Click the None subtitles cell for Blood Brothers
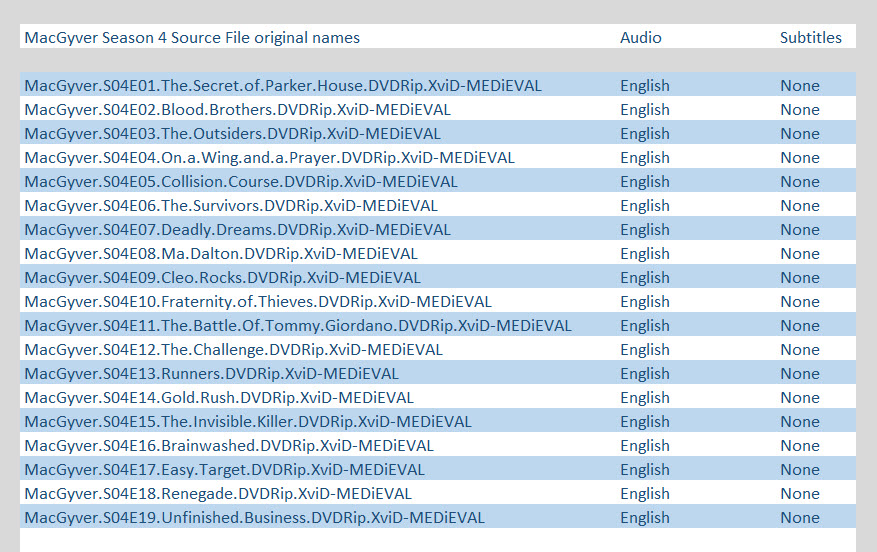This screenshot has height=552, width=877. (x=800, y=110)
